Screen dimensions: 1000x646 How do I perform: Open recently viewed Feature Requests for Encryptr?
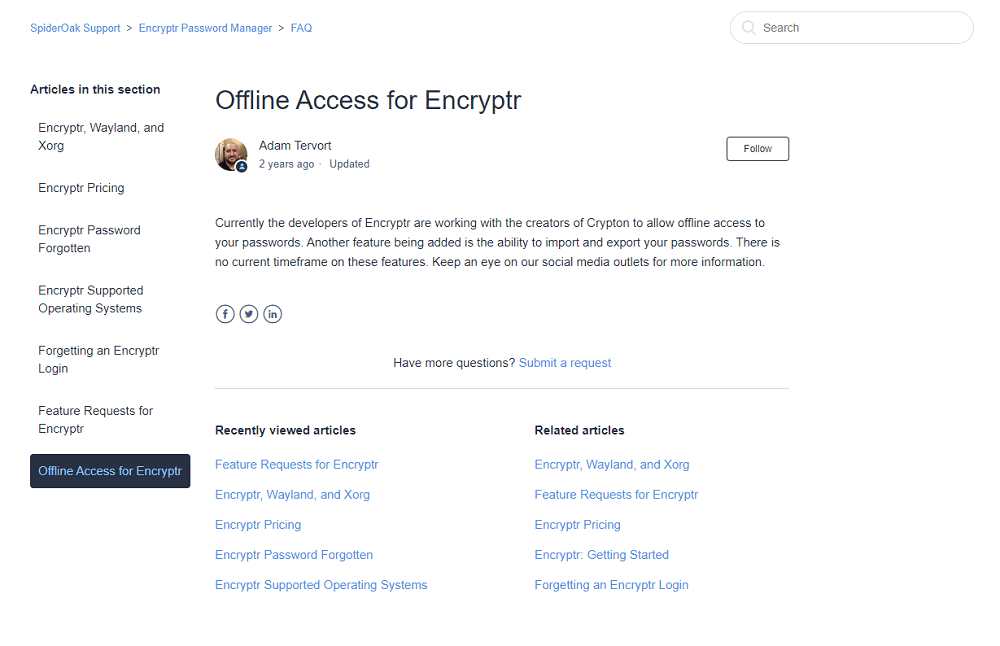297,464
